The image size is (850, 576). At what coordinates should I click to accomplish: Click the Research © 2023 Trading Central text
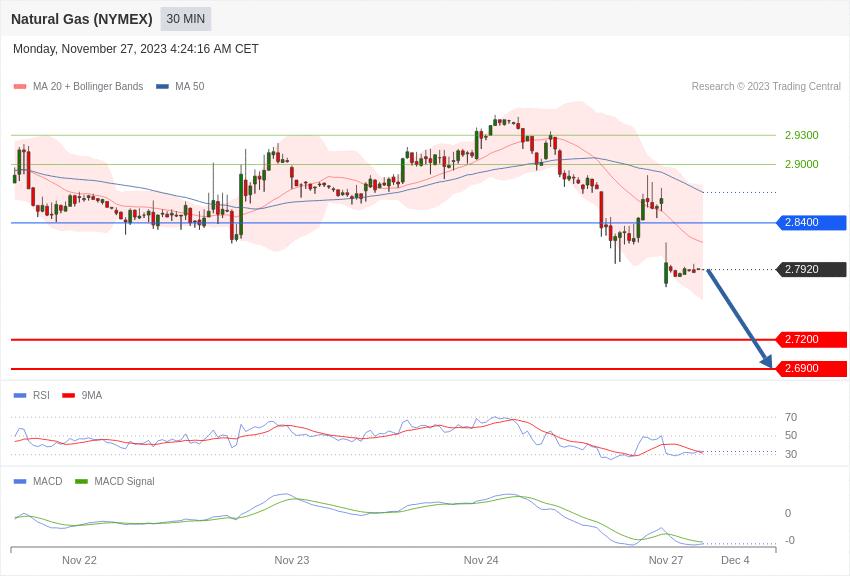click(x=766, y=86)
